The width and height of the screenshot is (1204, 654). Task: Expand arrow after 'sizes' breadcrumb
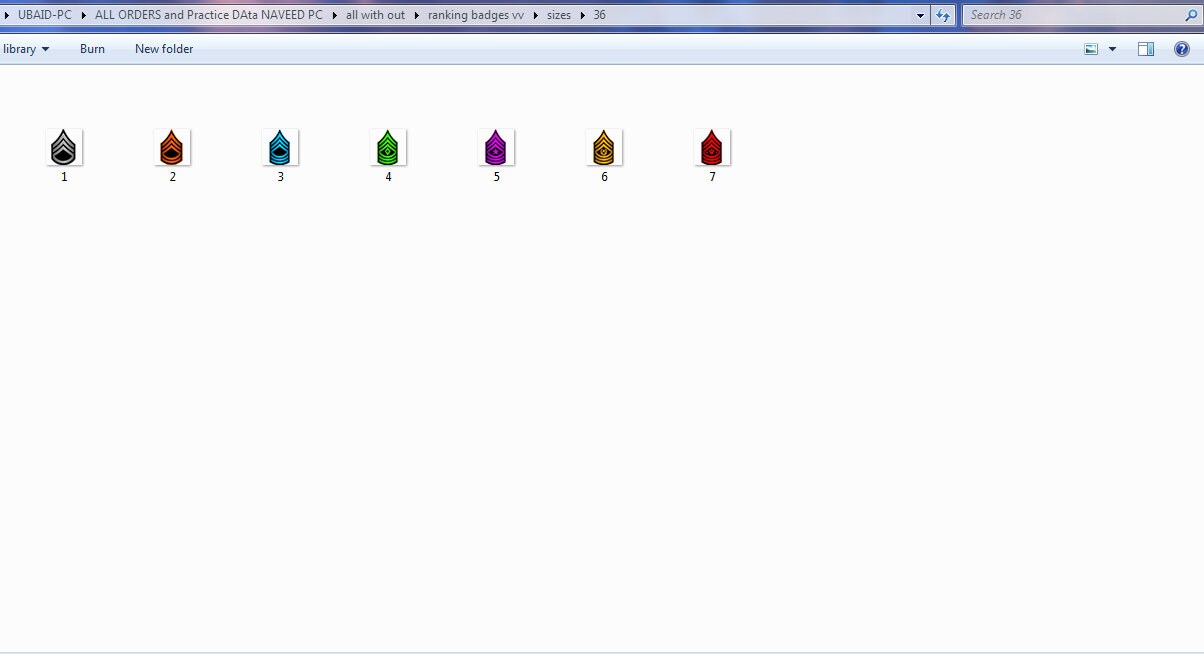click(583, 15)
